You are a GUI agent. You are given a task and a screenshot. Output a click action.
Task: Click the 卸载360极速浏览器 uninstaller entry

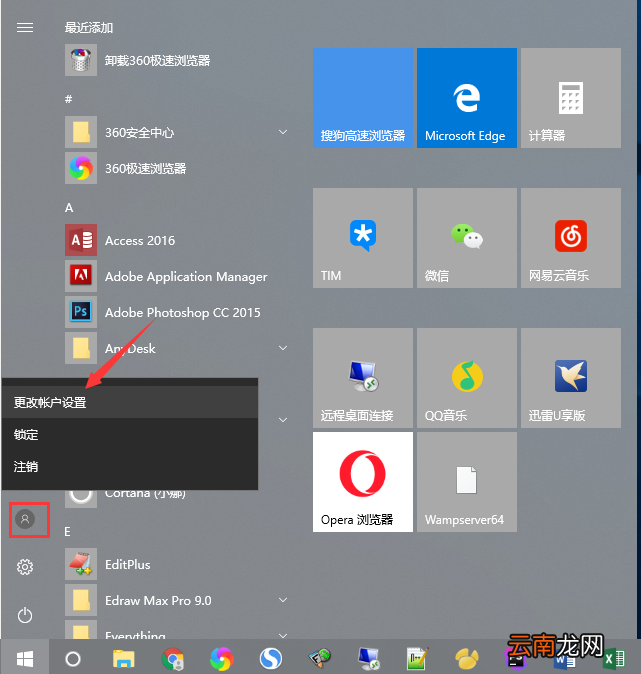click(x=176, y=60)
